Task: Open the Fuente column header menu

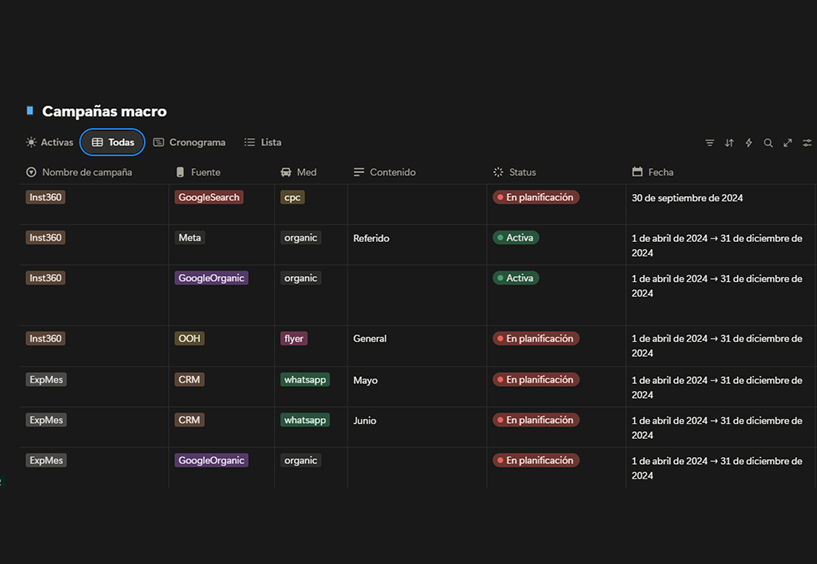Action: (205, 172)
